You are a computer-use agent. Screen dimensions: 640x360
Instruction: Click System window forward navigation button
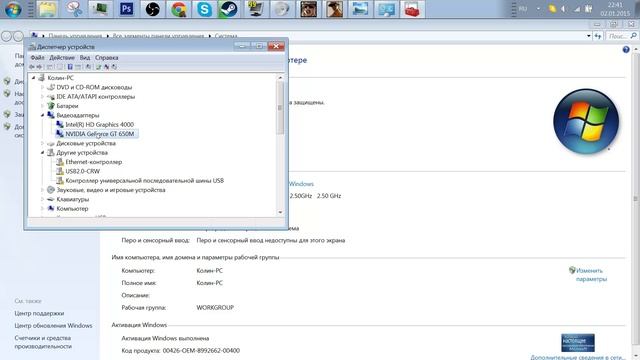18,36
